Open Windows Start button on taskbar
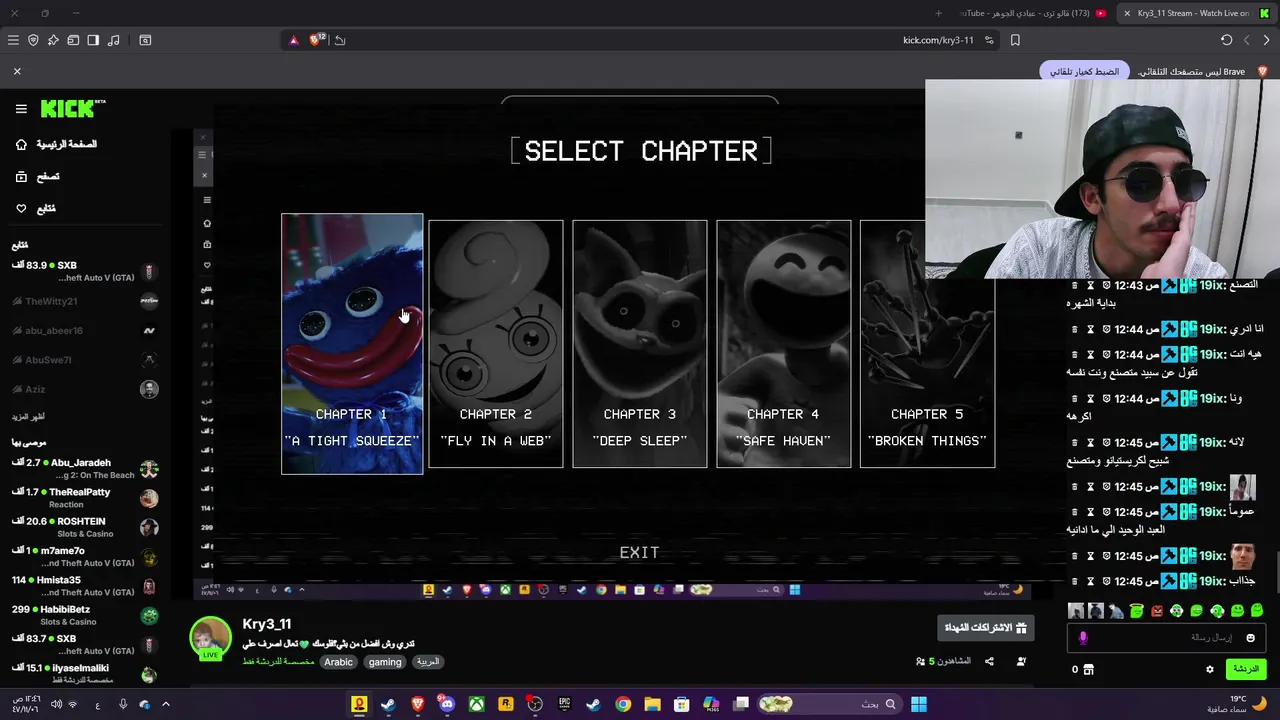The image size is (1280, 720). [918, 704]
